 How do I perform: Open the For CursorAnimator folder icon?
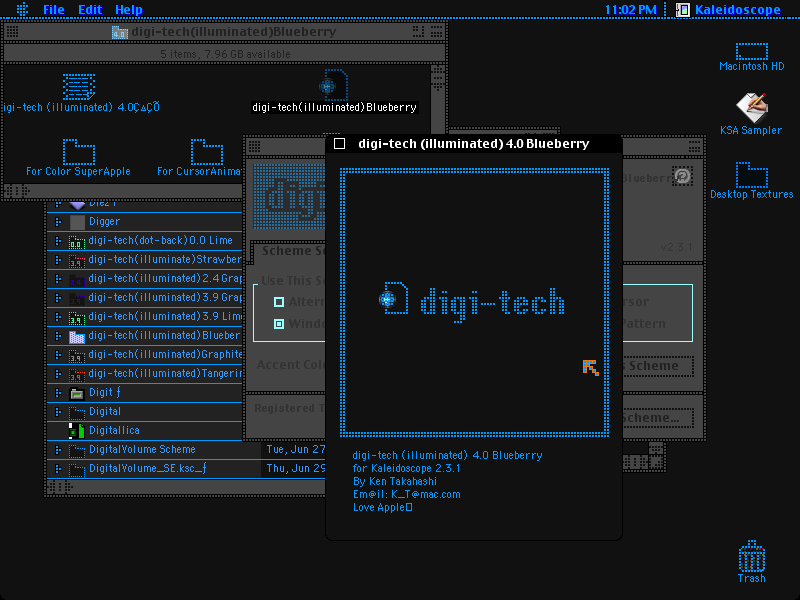point(207,151)
